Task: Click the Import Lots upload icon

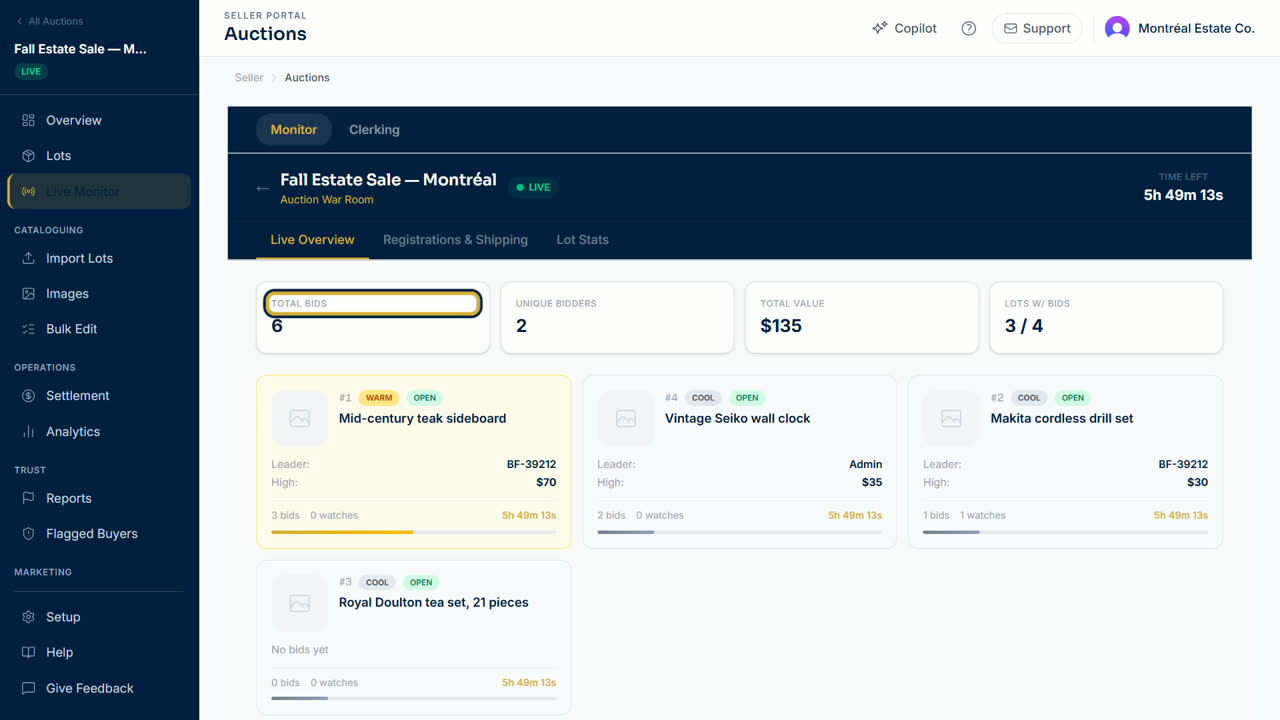Action: click(28, 258)
